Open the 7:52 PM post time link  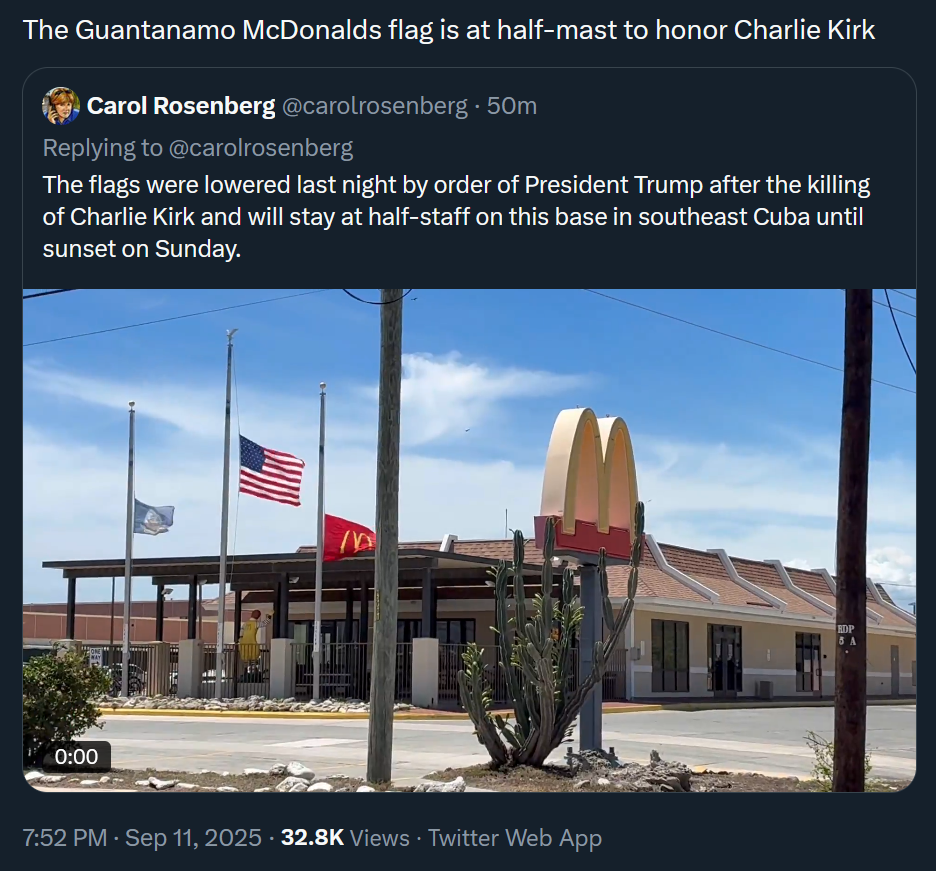pos(65,838)
